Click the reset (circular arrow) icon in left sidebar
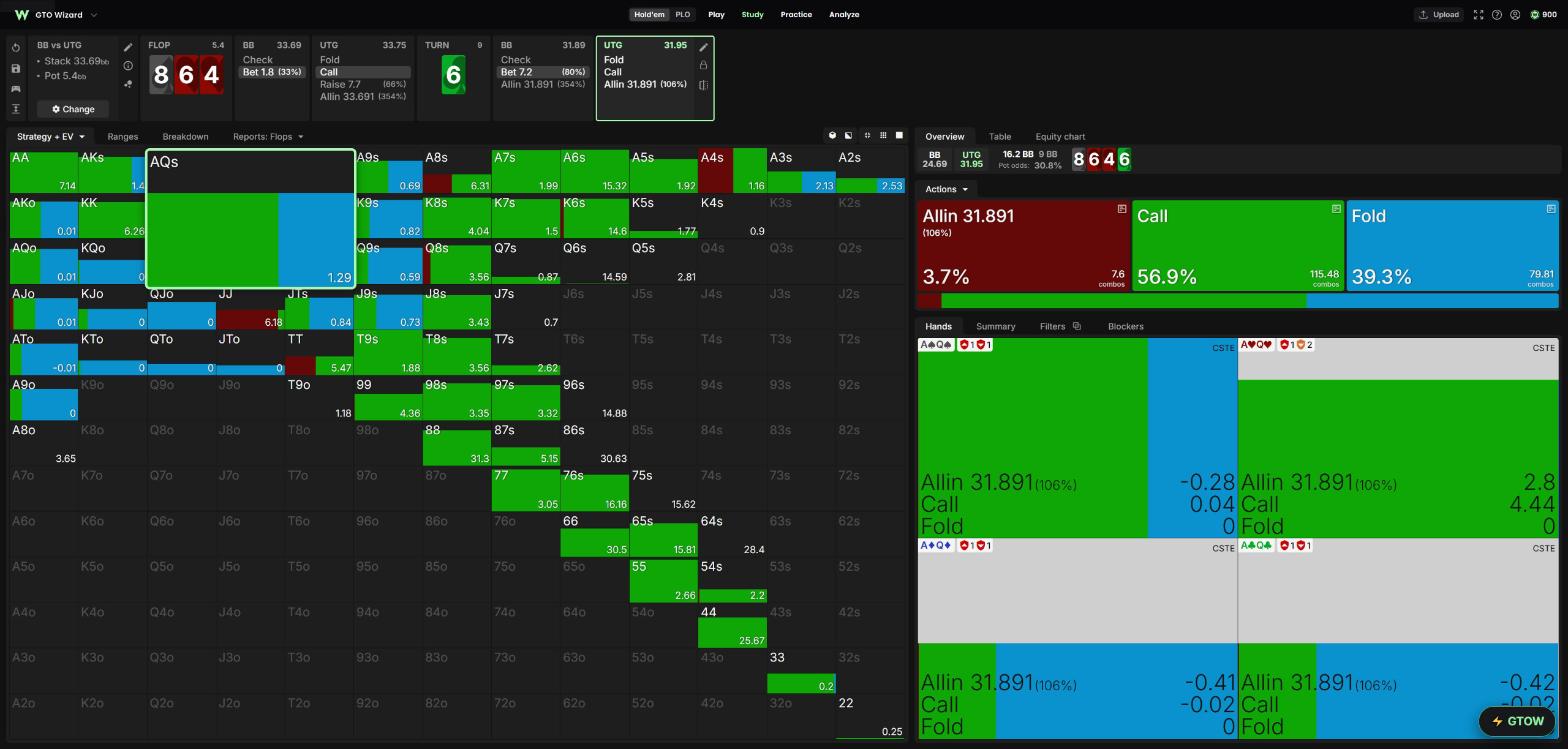This screenshot has height=749, width=1568. 16,48
